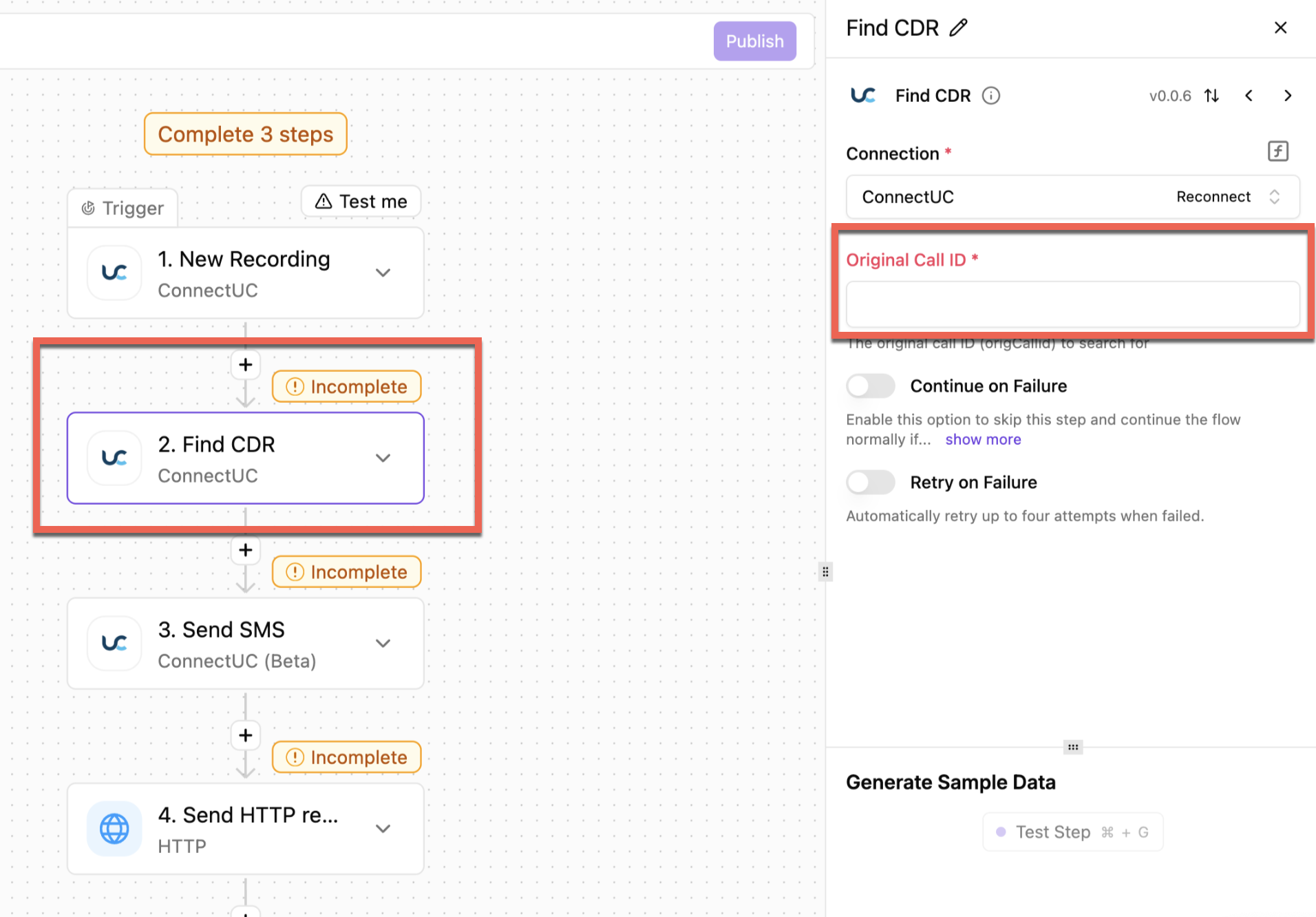The width and height of the screenshot is (1316, 917).
Task: Click the Trigger tab label
Action: click(123, 208)
